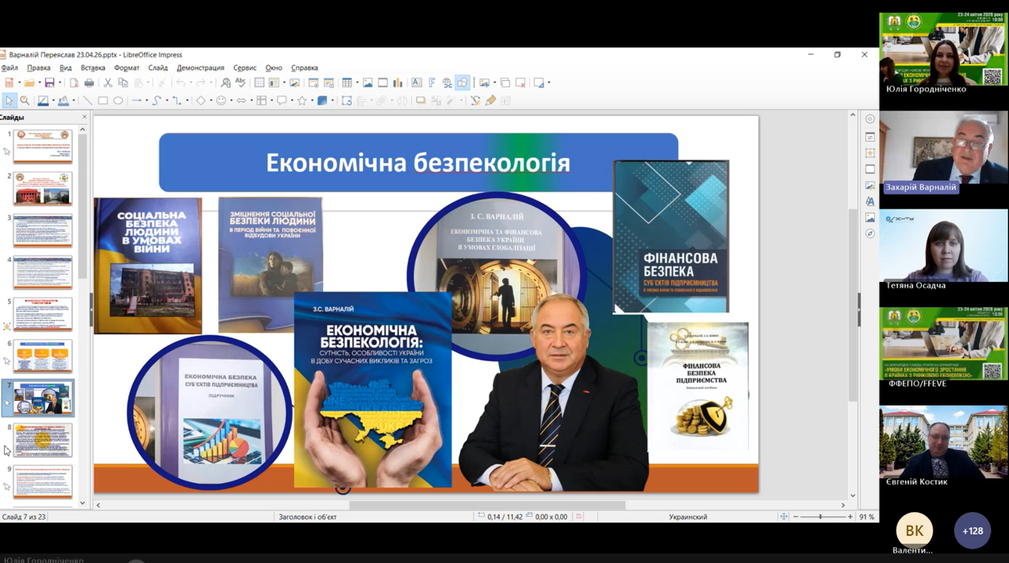Expand the Symbol Shapes smiley dropdown
The width and height of the screenshot is (1009, 563).
[x=230, y=101]
